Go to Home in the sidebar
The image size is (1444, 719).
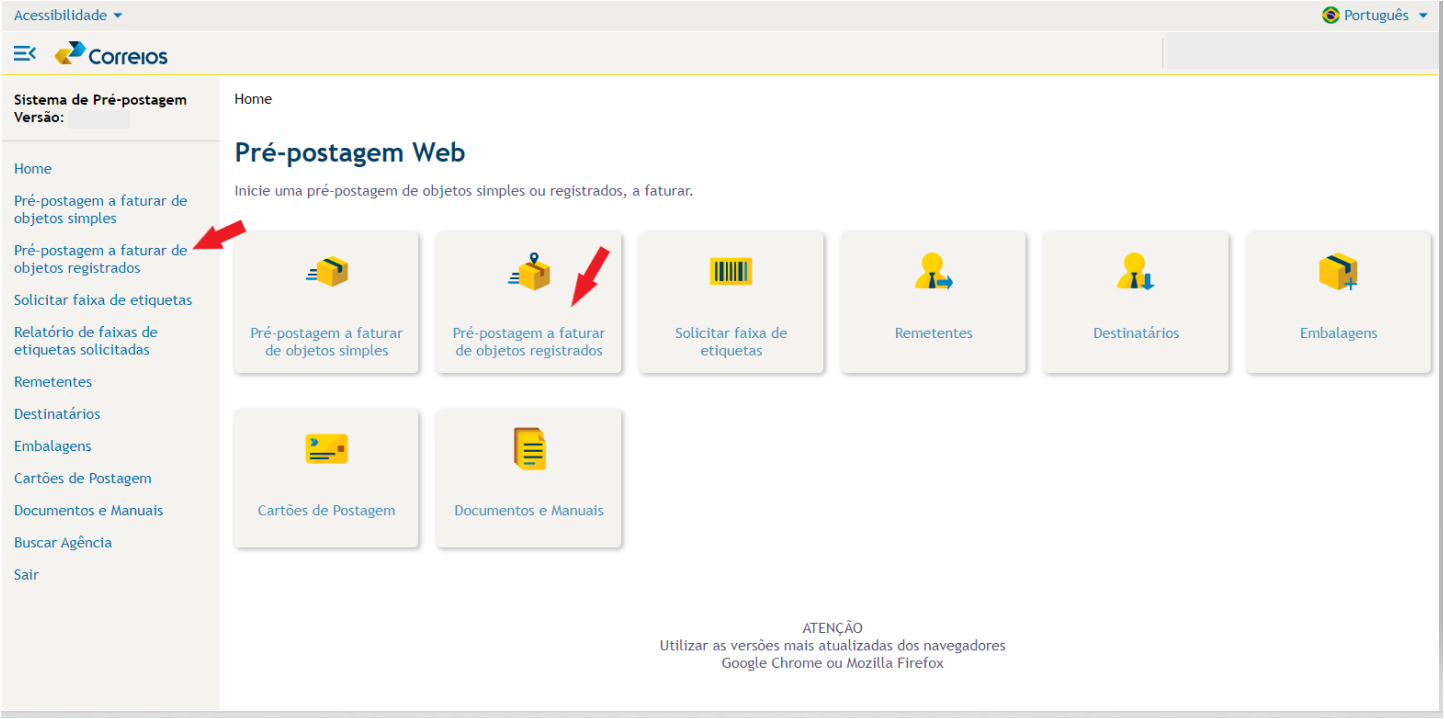(33, 169)
